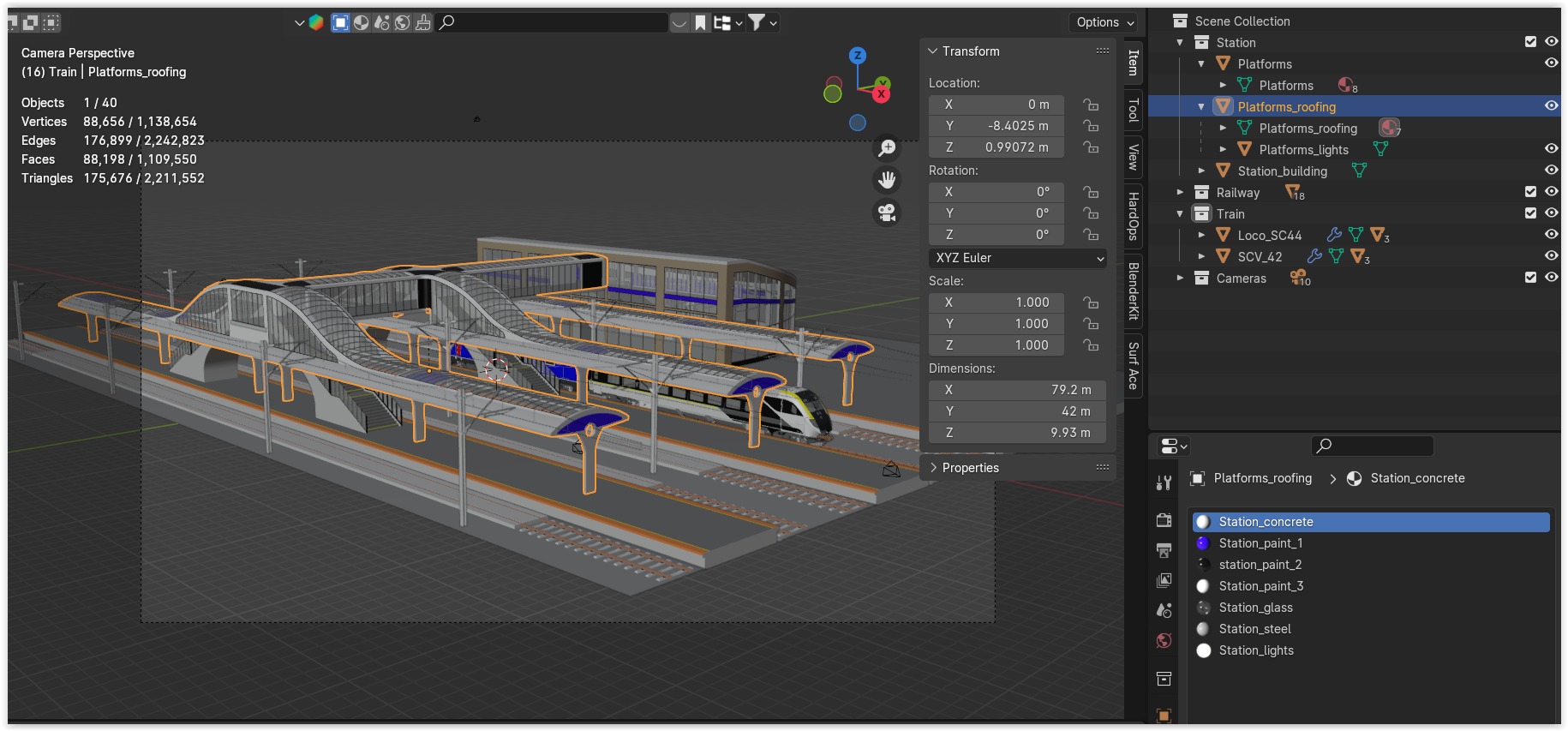Open the Tool properties tab icon
This screenshot has width=1568, height=731.
(1164, 483)
